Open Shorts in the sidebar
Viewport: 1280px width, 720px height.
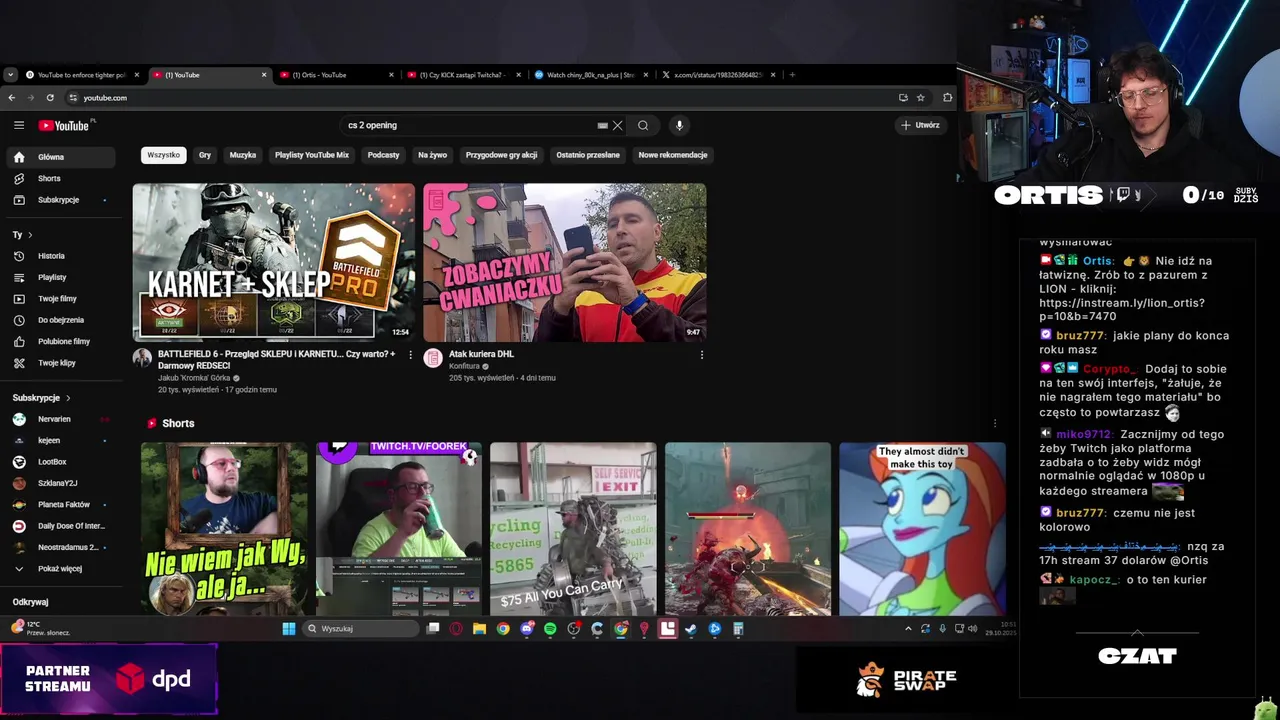tap(60, 178)
